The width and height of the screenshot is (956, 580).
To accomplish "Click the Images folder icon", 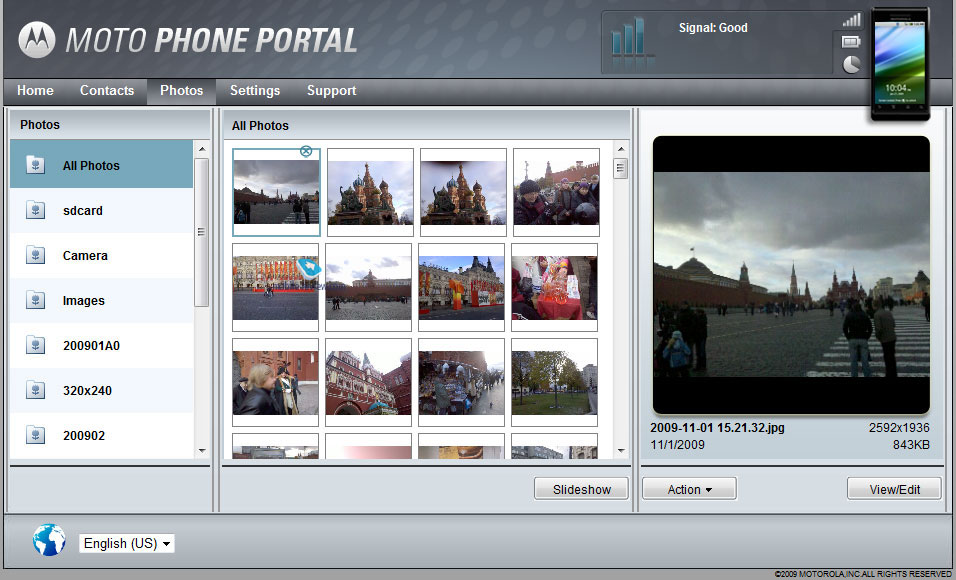I will click(x=35, y=300).
